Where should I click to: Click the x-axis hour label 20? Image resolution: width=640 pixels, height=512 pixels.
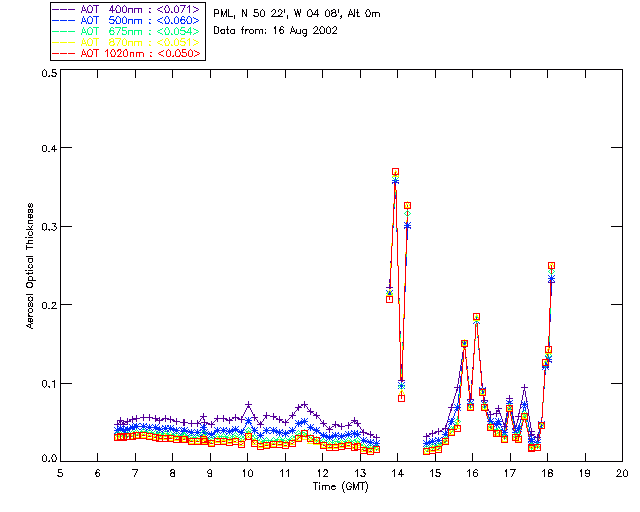tap(622, 473)
